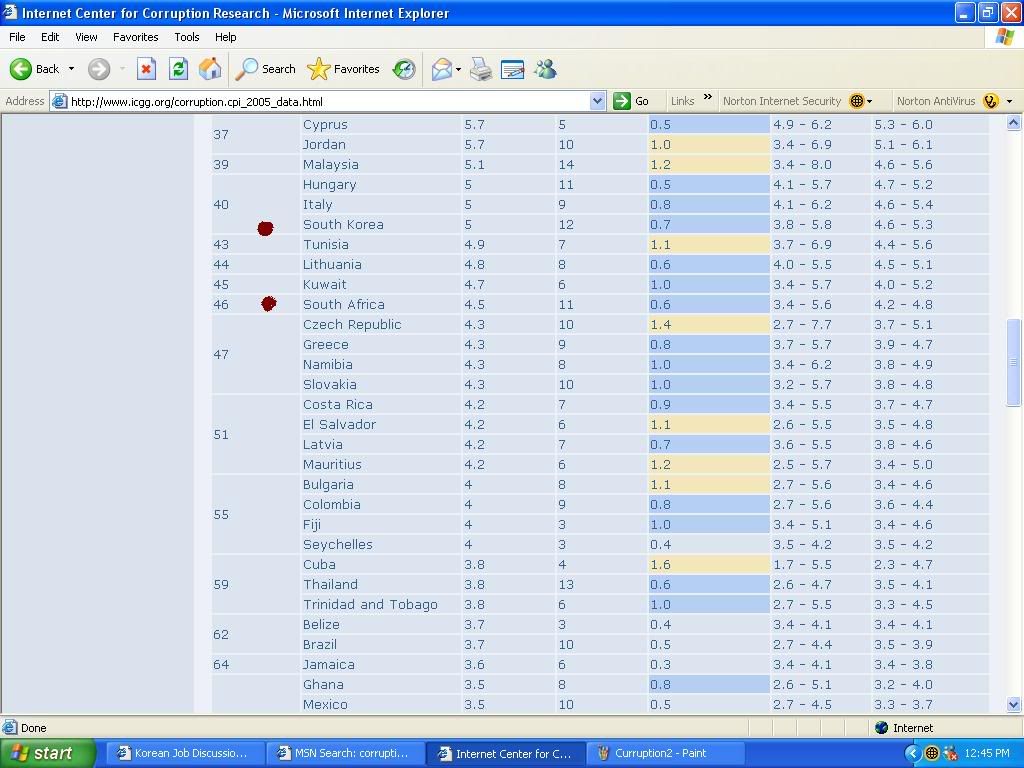The image size is (1024, 768).
Task: Expand the Norton Internet Security dropdown
Action: 869,101
